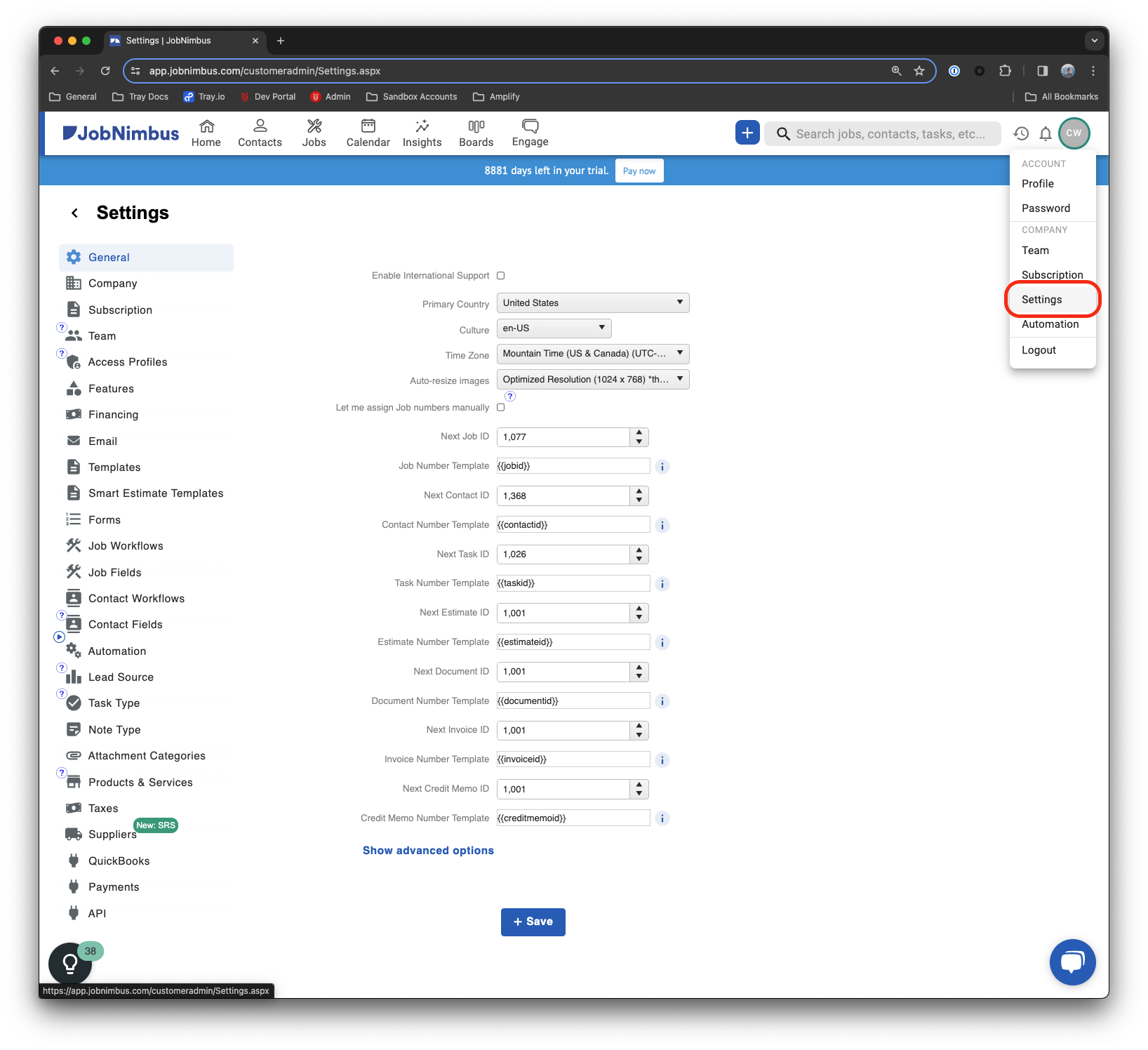Reload the browser page

[x=105, y=71]
